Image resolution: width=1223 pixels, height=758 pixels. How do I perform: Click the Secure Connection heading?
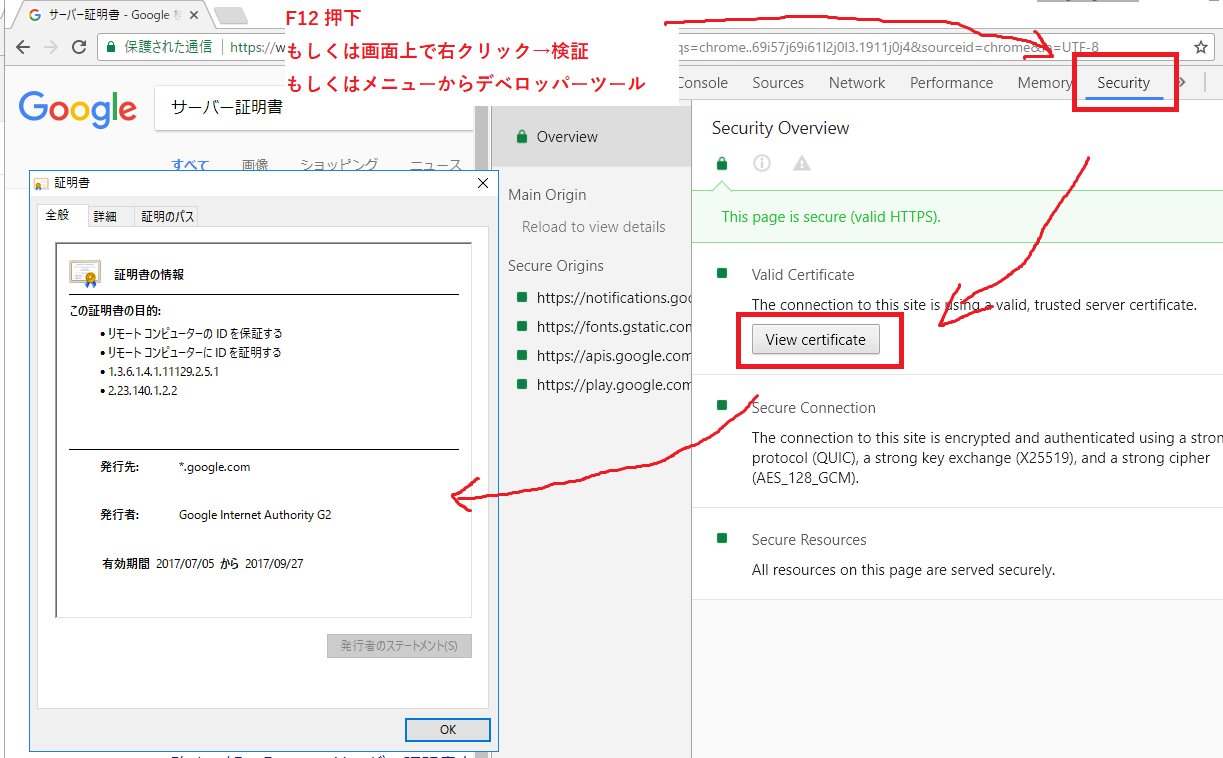click(x=814, y=408)
